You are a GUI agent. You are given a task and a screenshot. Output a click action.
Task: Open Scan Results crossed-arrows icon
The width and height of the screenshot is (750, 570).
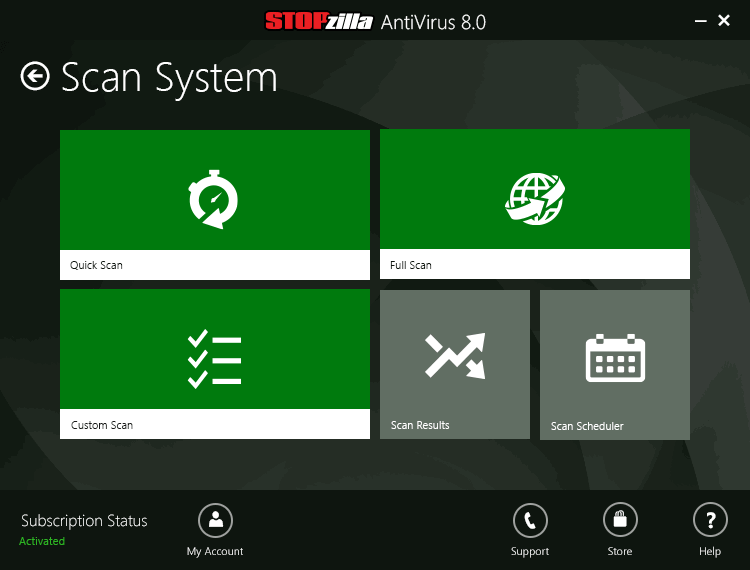[455, 356]
